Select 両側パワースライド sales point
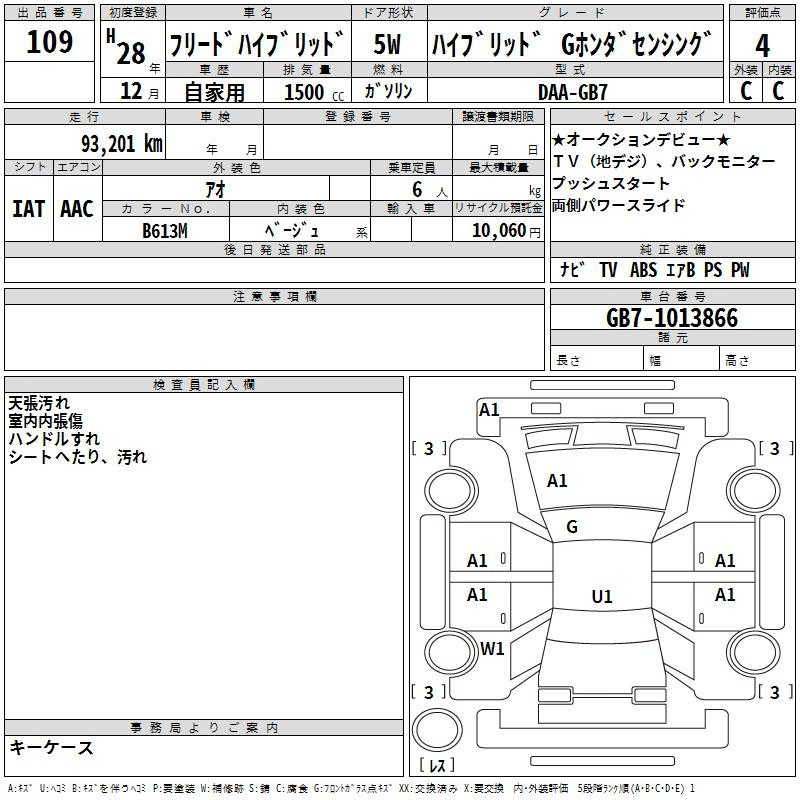The width and height of the screenshot is (800, 800). tap(618, 205)
